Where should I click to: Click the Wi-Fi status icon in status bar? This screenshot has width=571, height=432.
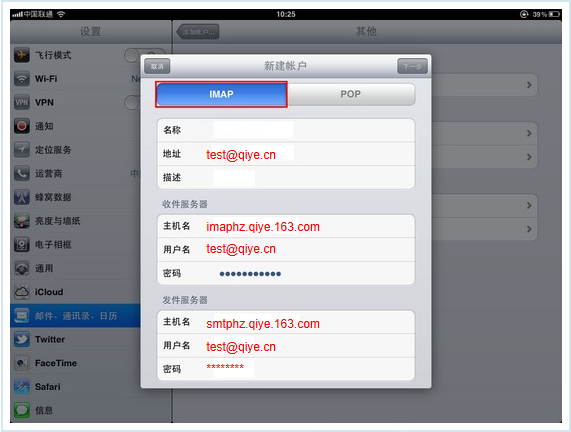61,14
